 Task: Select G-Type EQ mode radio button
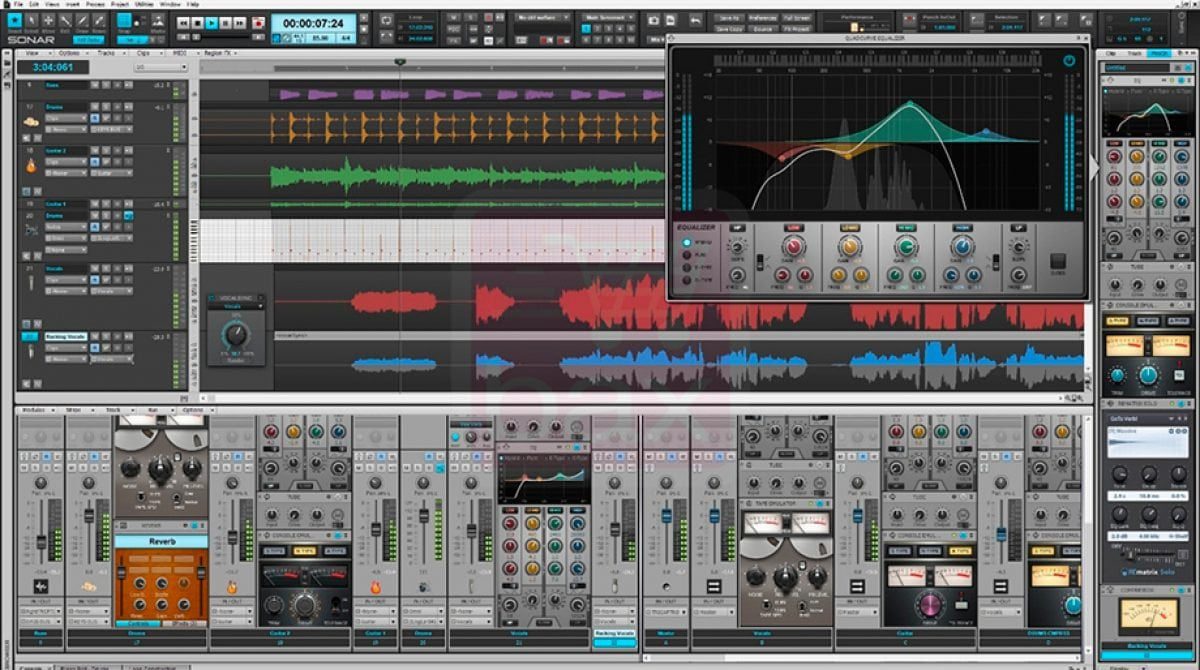click(x=687, y=280)
